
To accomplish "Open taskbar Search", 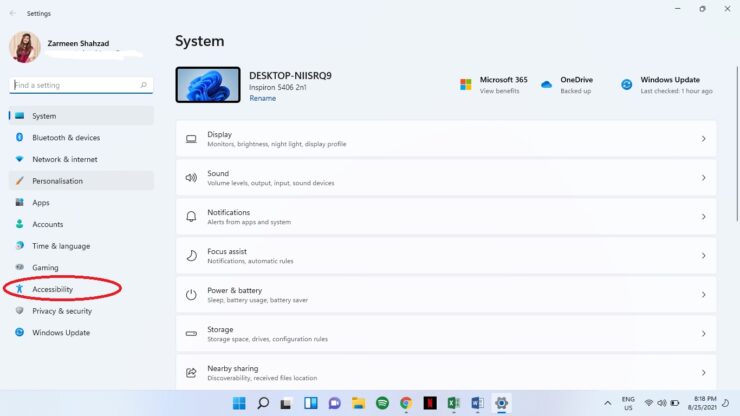I will (263, 403).
